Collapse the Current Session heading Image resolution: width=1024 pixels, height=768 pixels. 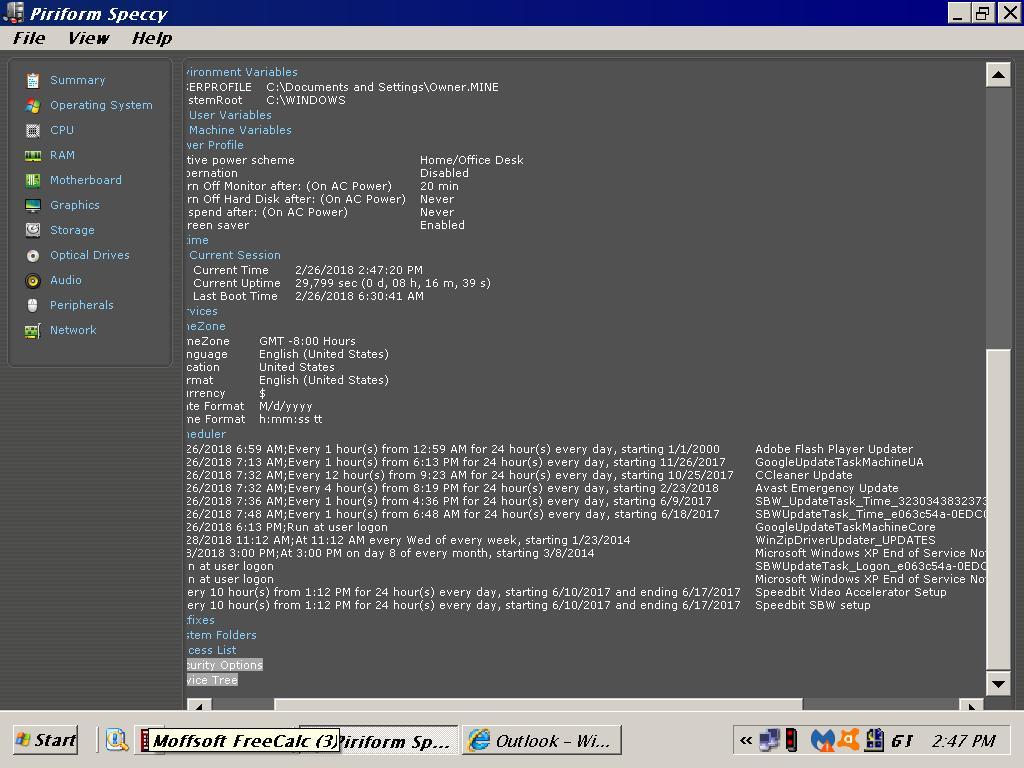pos(234,255)
